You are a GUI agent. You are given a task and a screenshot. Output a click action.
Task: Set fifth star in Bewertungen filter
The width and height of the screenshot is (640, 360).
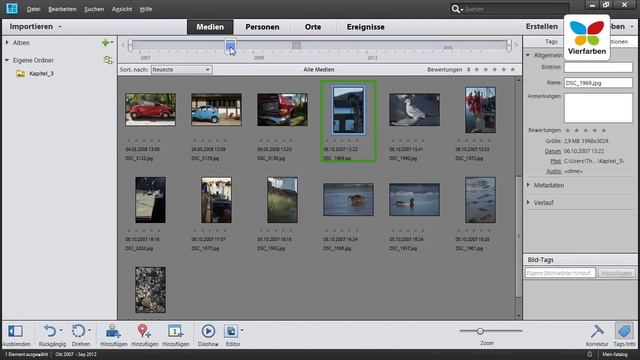[x=513, y=70]
